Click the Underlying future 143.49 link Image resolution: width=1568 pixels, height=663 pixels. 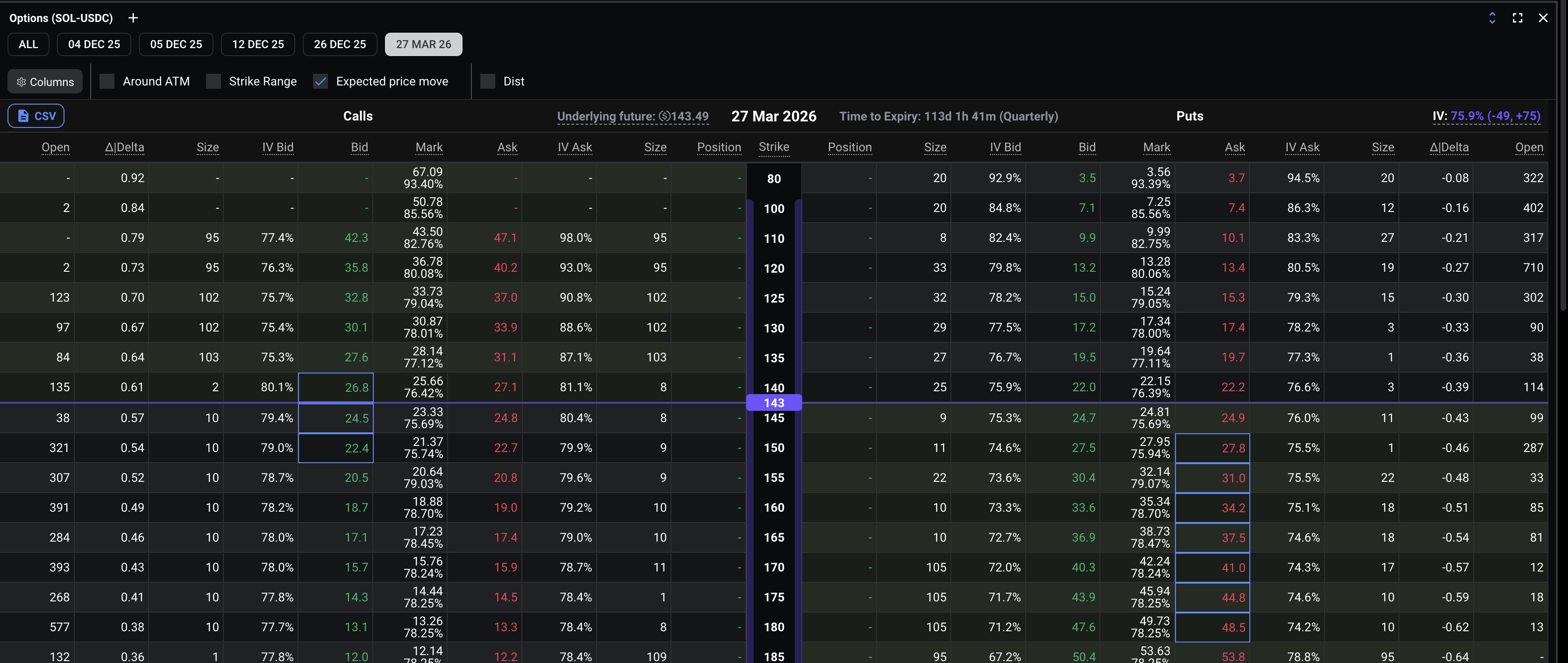(633, 116)
